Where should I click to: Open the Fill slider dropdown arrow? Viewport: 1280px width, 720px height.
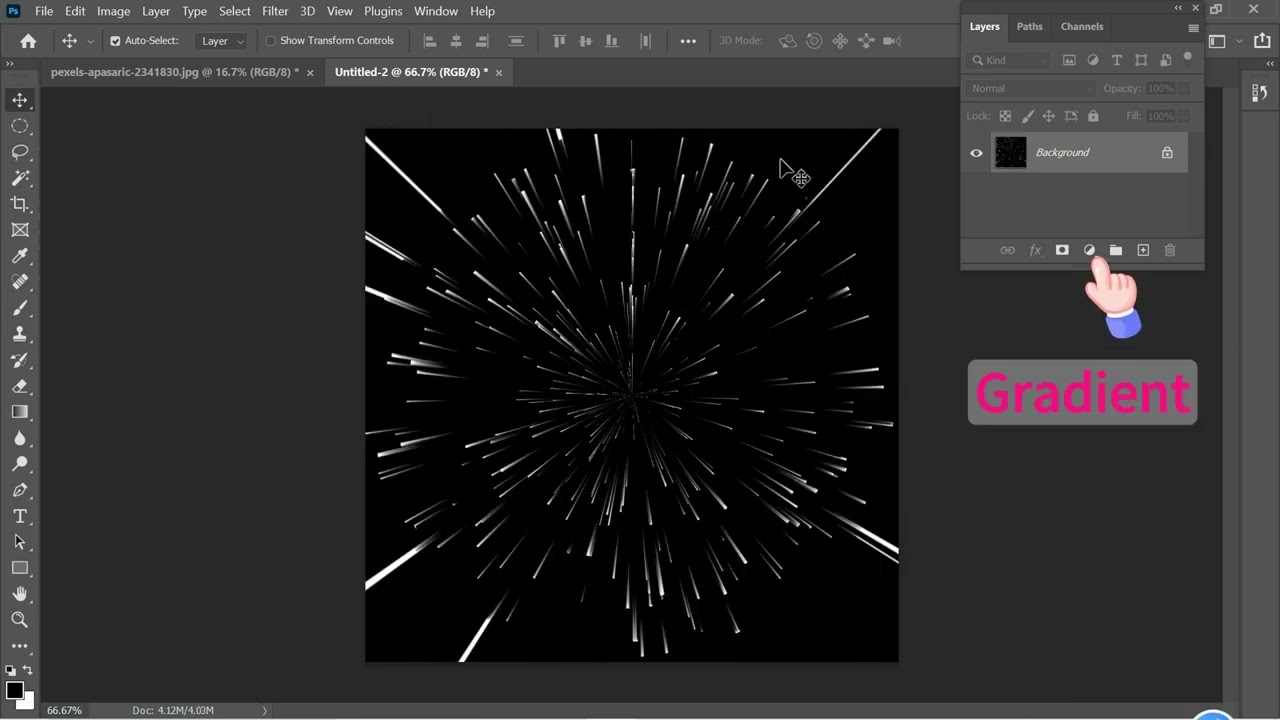click(1185, 116)
